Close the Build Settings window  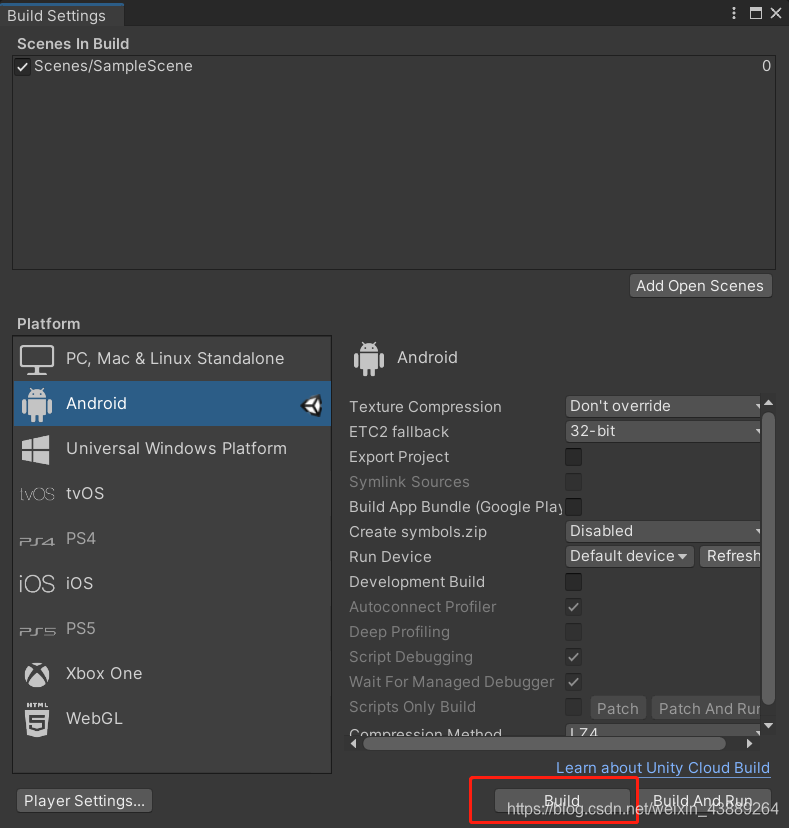point(776,13)
